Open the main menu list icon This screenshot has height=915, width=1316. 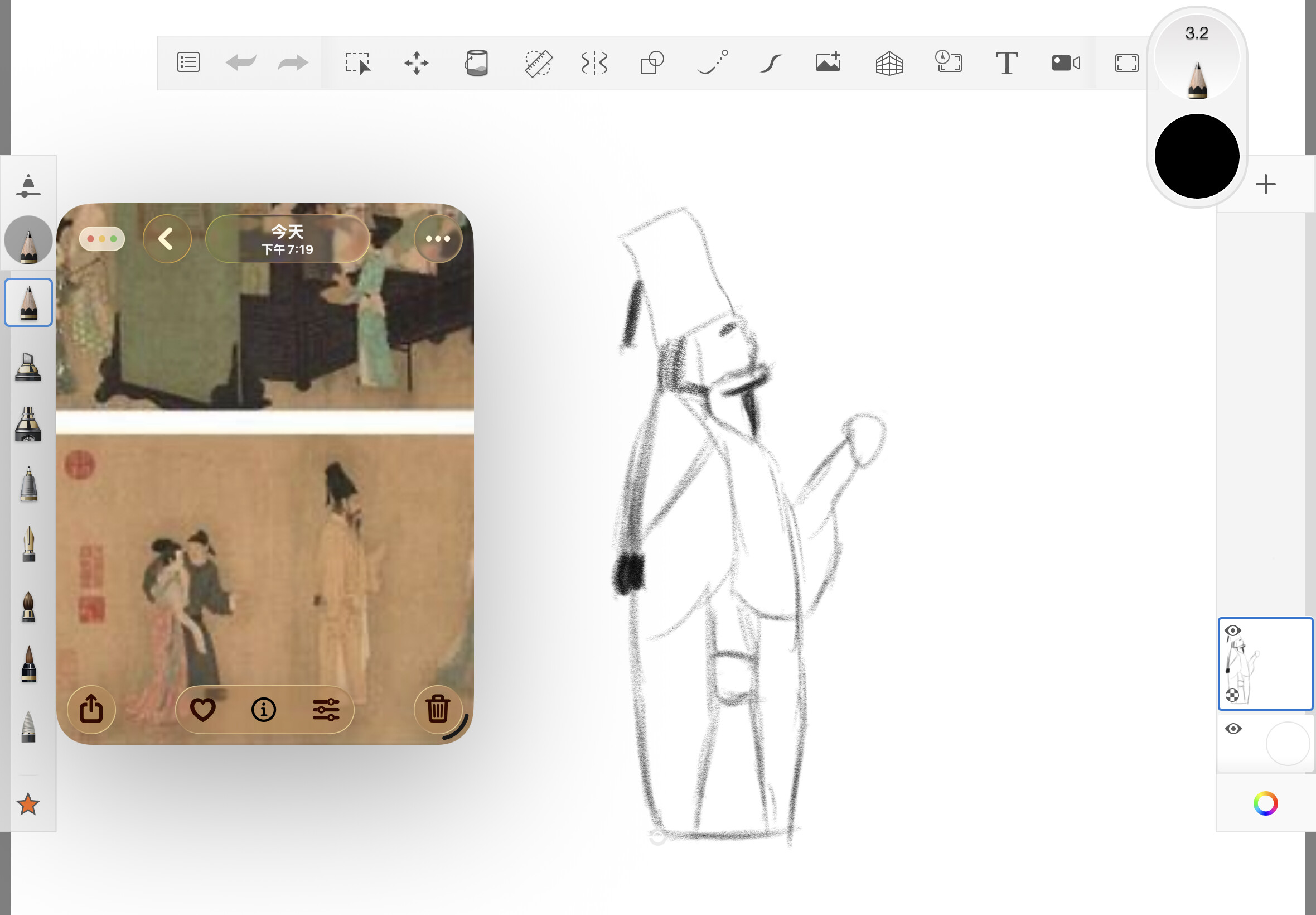tap(188, 62)
